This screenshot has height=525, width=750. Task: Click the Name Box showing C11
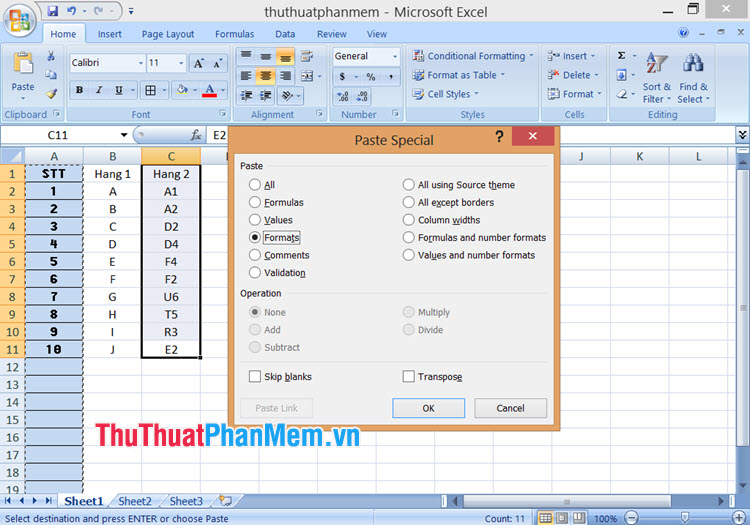[60, 135]
